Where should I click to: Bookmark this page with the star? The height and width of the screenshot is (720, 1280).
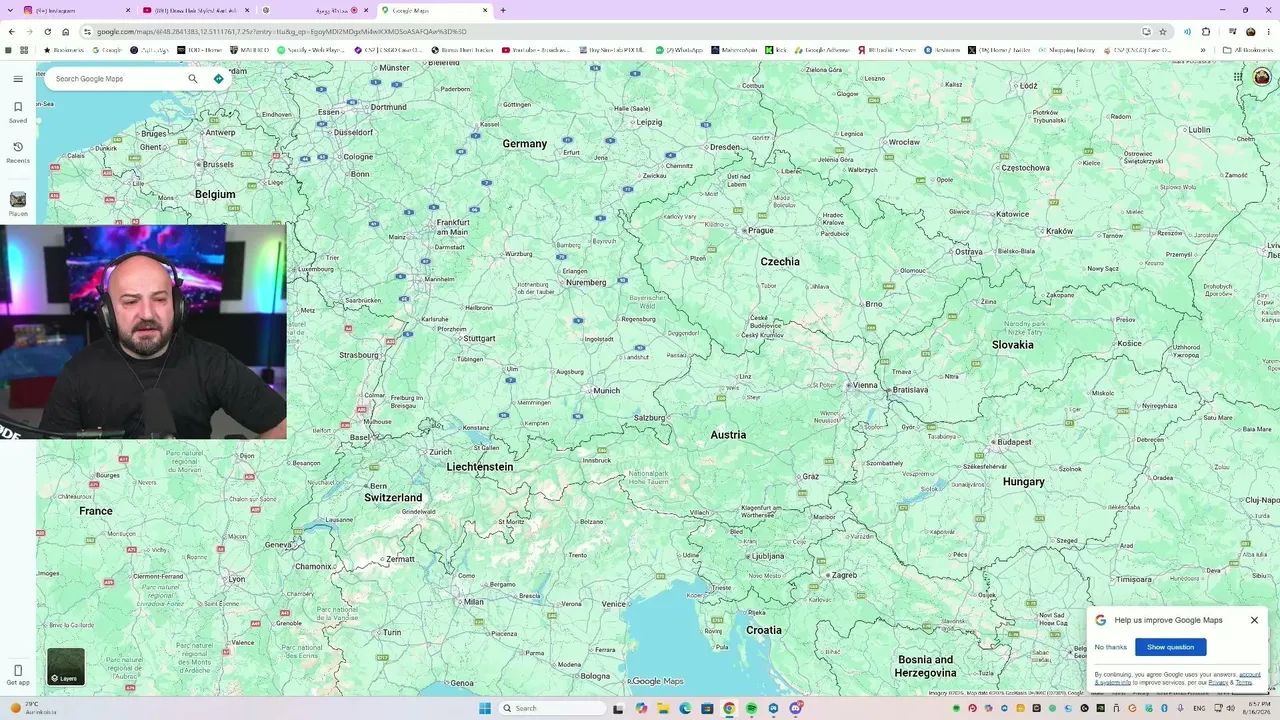tap(1163, 32)
